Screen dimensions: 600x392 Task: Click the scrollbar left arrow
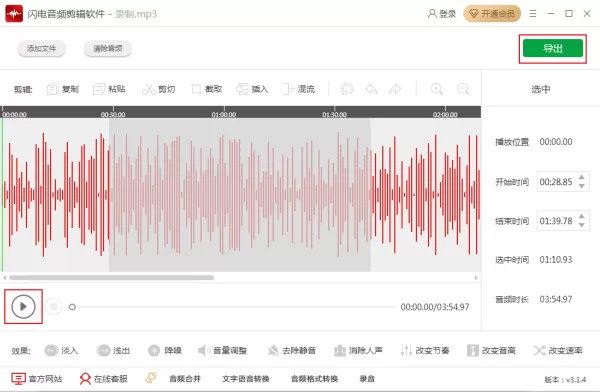(5, 278)
